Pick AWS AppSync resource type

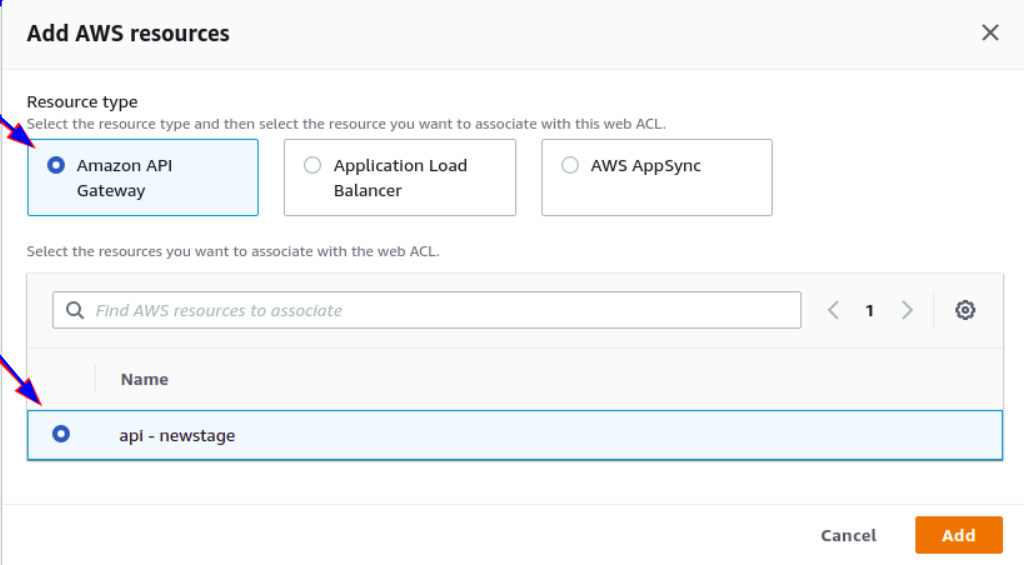(x=656, y=177)
